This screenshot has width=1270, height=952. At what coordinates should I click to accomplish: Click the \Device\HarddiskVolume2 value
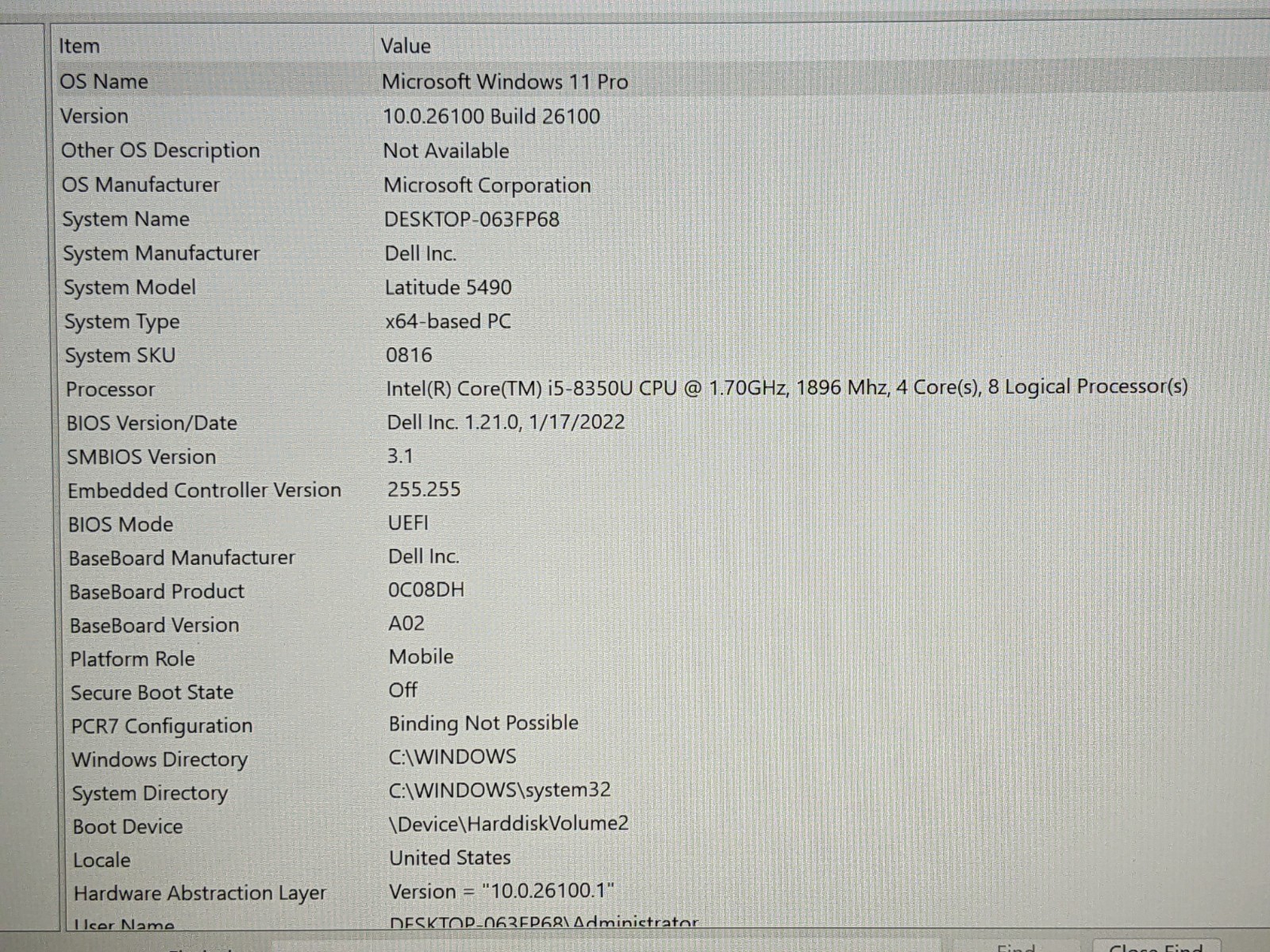509,823
